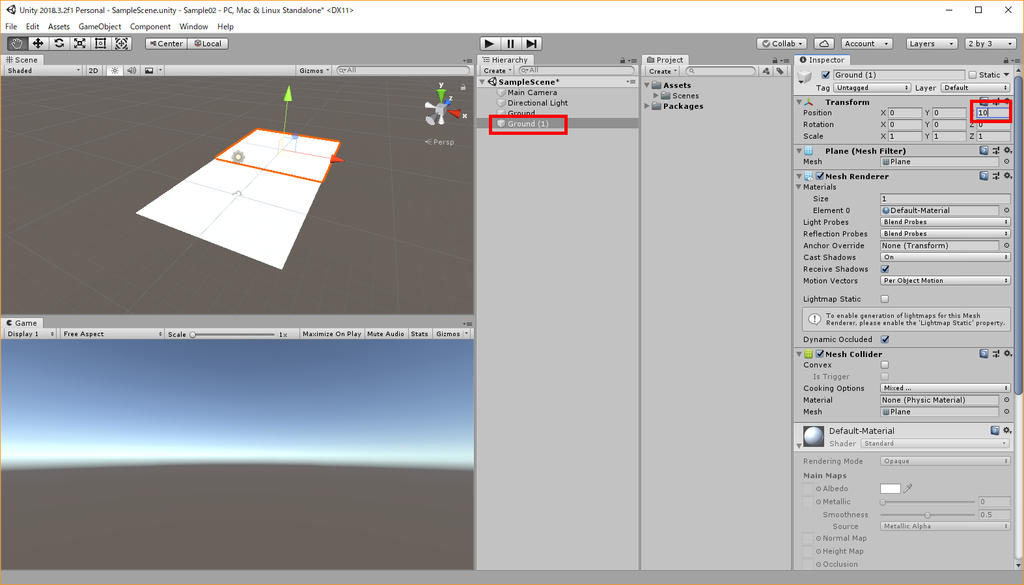Open Mesh Collider settings gear
The width and height of the screenshot is (1024, 585).
click(x=1008, y=354)
